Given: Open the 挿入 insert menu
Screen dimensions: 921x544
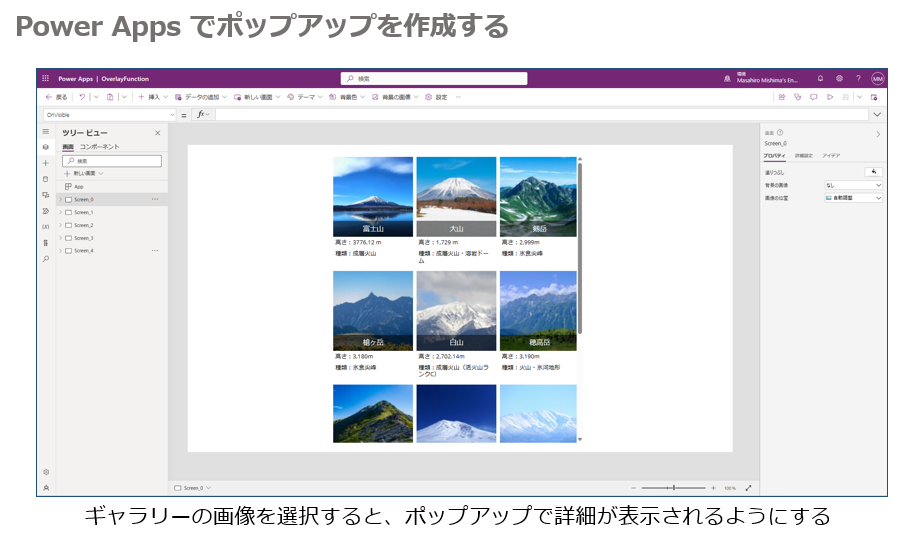Looking at the screenshot, I should tap(153, 97).
